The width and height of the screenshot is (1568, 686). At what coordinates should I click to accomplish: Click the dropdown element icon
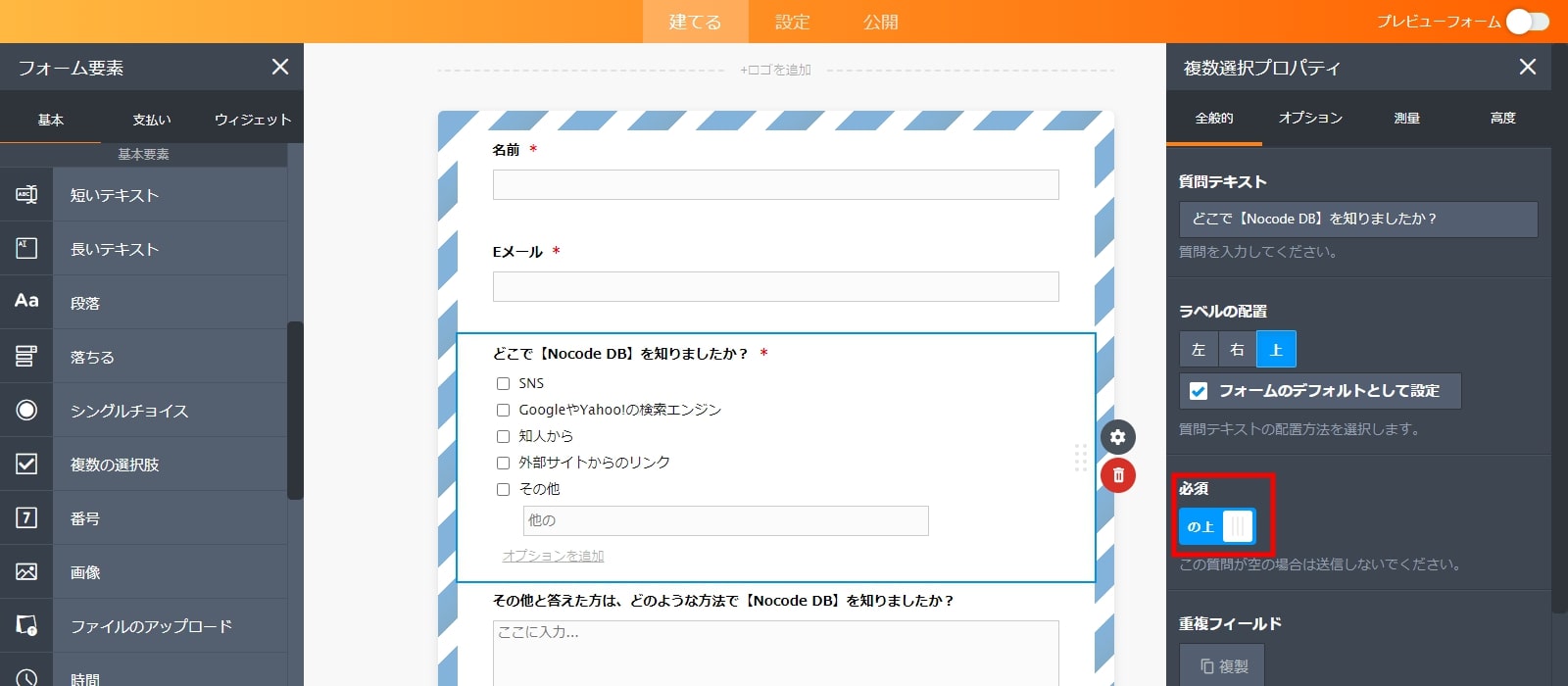pos(26,357)
